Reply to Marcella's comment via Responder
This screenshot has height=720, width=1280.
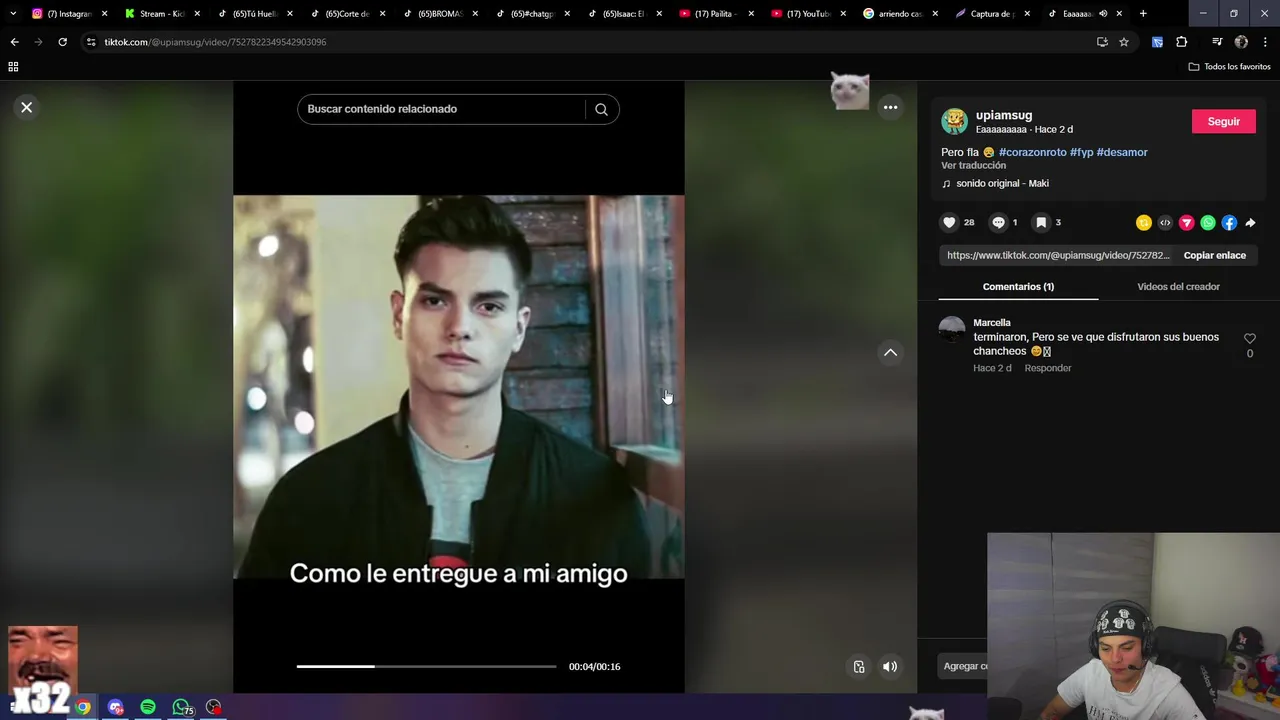pos(1047,368)
